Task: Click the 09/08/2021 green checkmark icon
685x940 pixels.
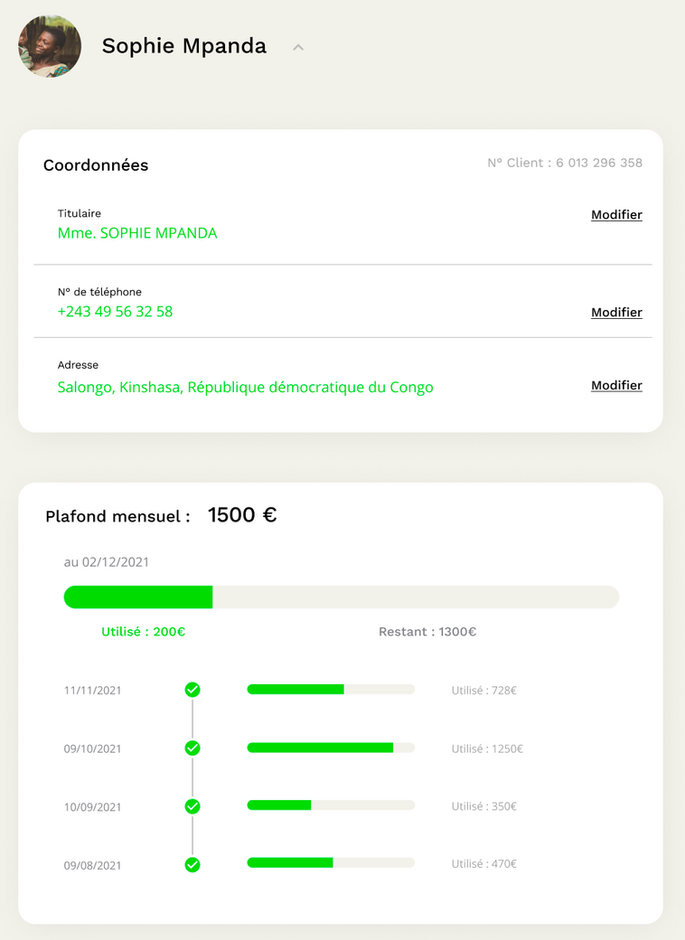Action: click(193, 864)
